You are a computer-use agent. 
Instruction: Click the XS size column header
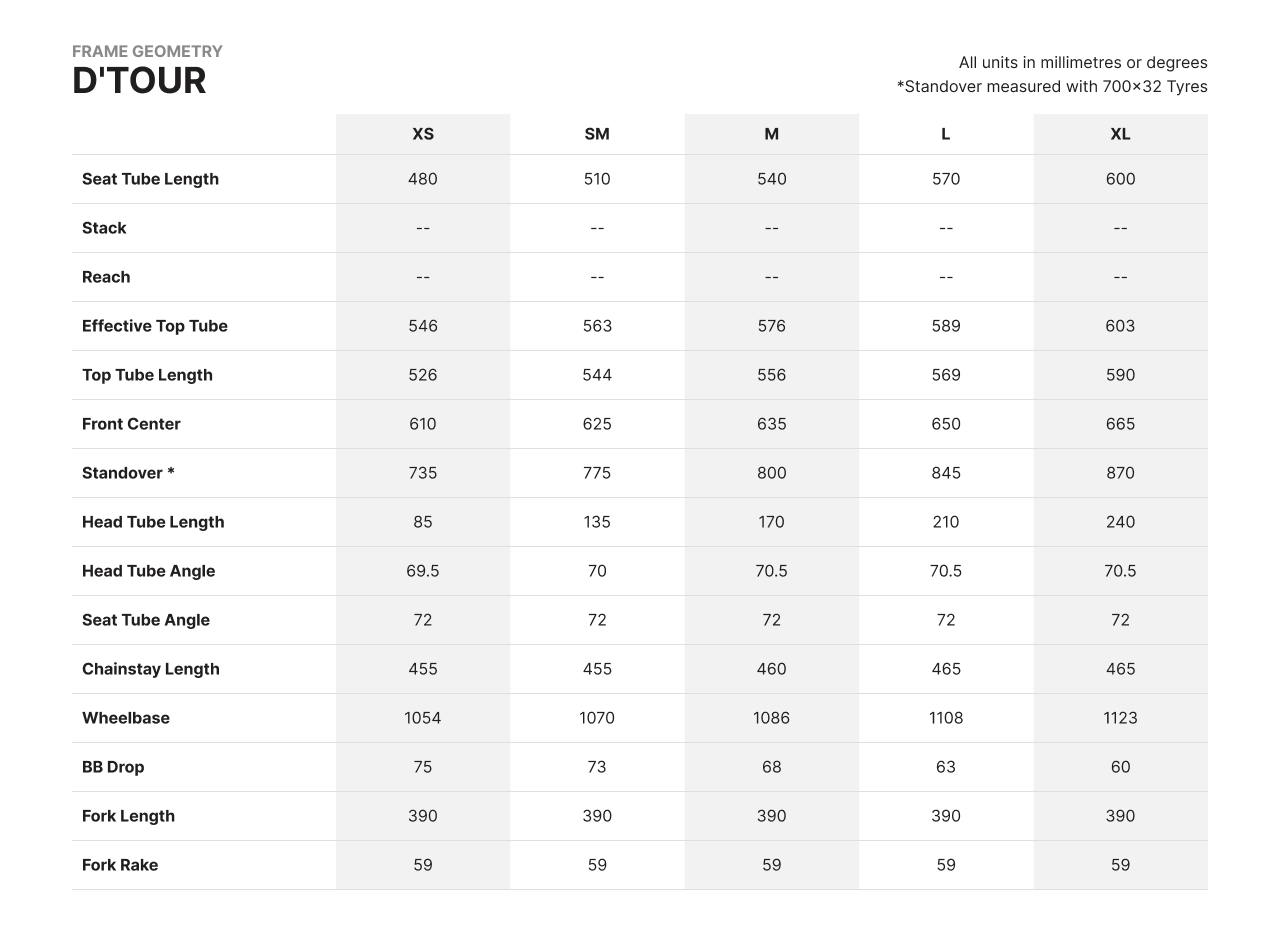click(x=423, y=134)
